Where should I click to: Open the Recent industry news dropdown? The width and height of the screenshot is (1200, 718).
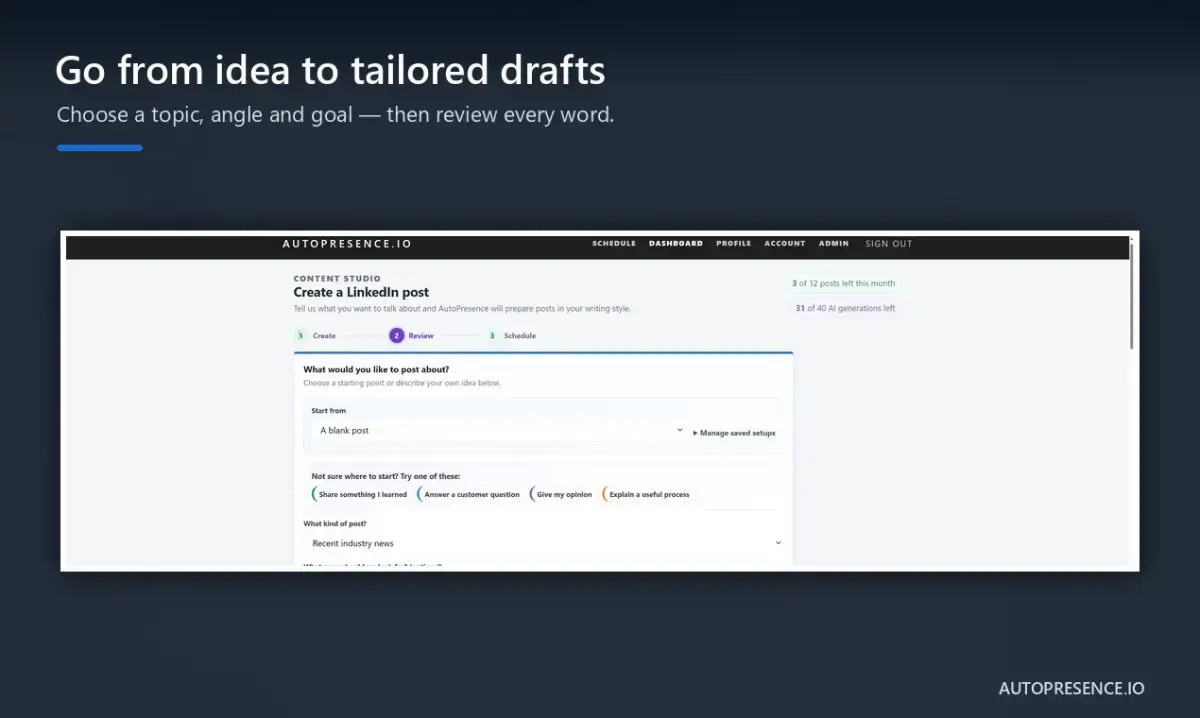pyautogui.click(x=544, y=543)
